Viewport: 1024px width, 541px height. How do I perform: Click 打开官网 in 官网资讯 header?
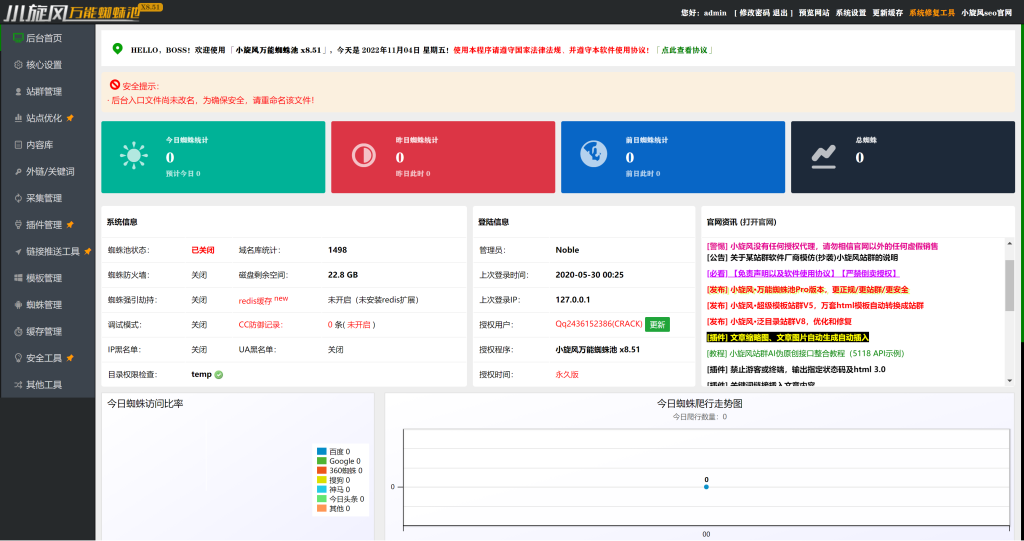click(x=758, y=222)
